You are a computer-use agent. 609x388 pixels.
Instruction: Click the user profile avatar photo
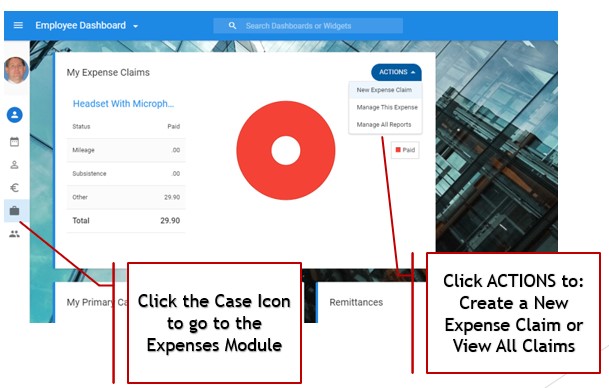tap(16, 70)
